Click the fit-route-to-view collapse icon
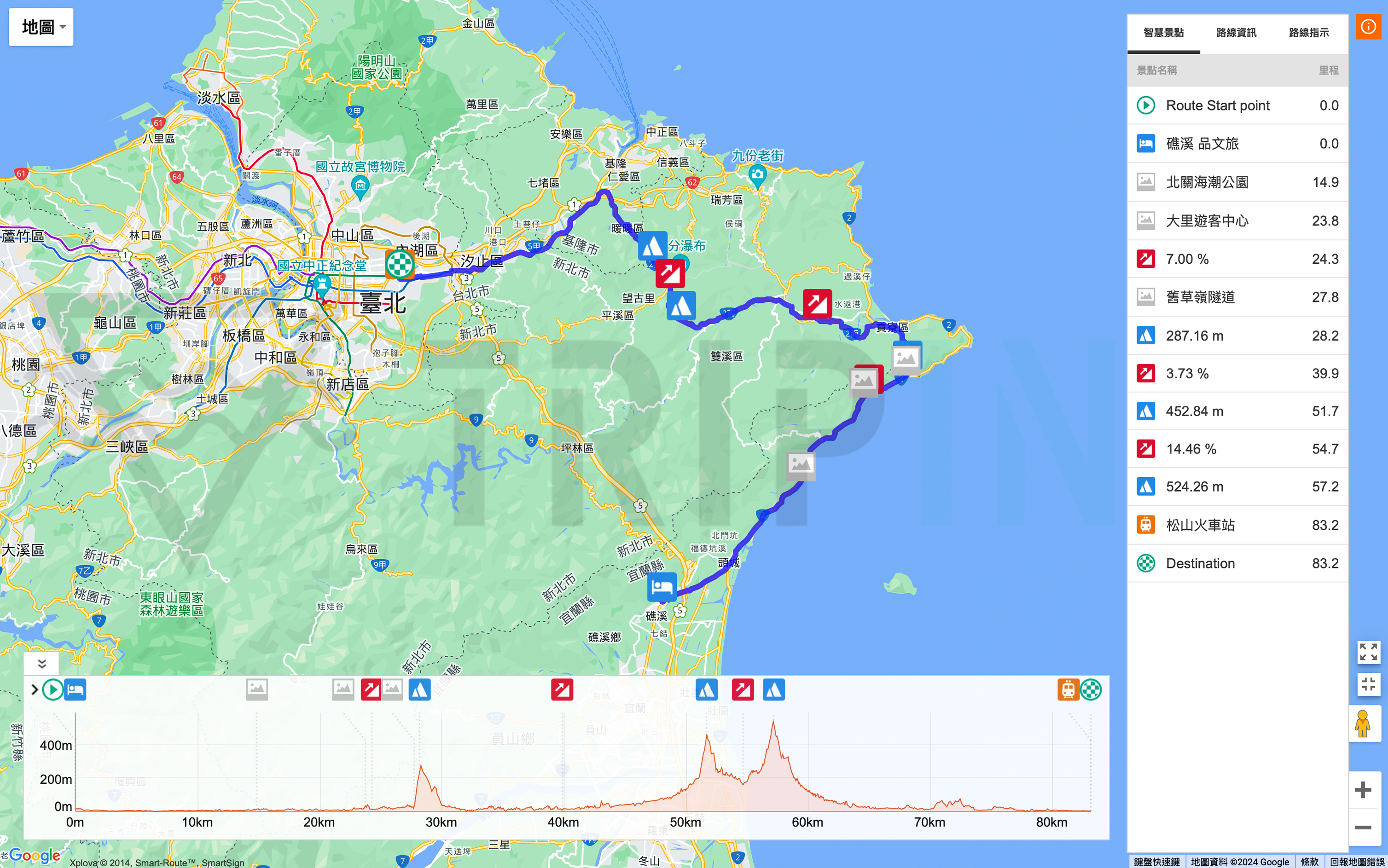Image resolution: width=1388 pixels, height=868 pixels. [1369, 684]
